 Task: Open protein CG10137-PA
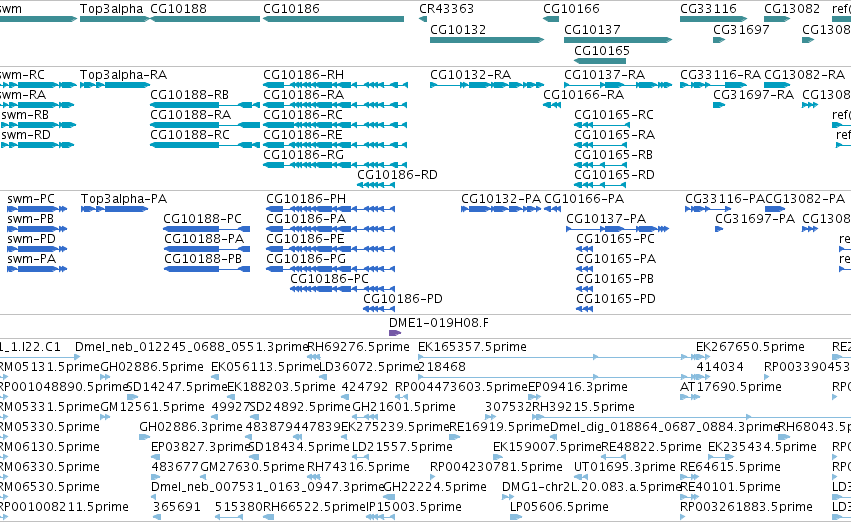pos(618,229)
